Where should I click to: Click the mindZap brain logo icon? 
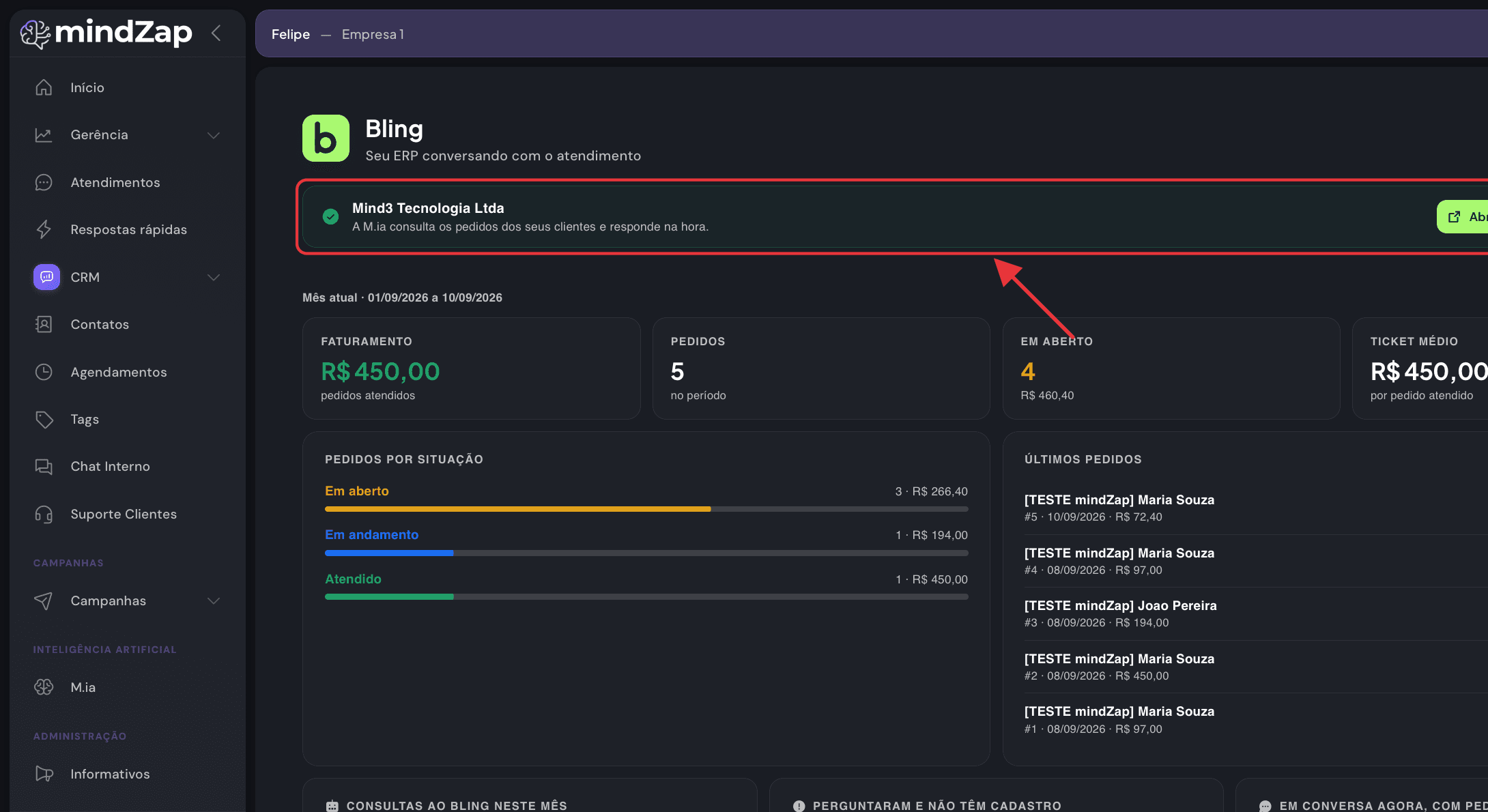pos(35,33)
